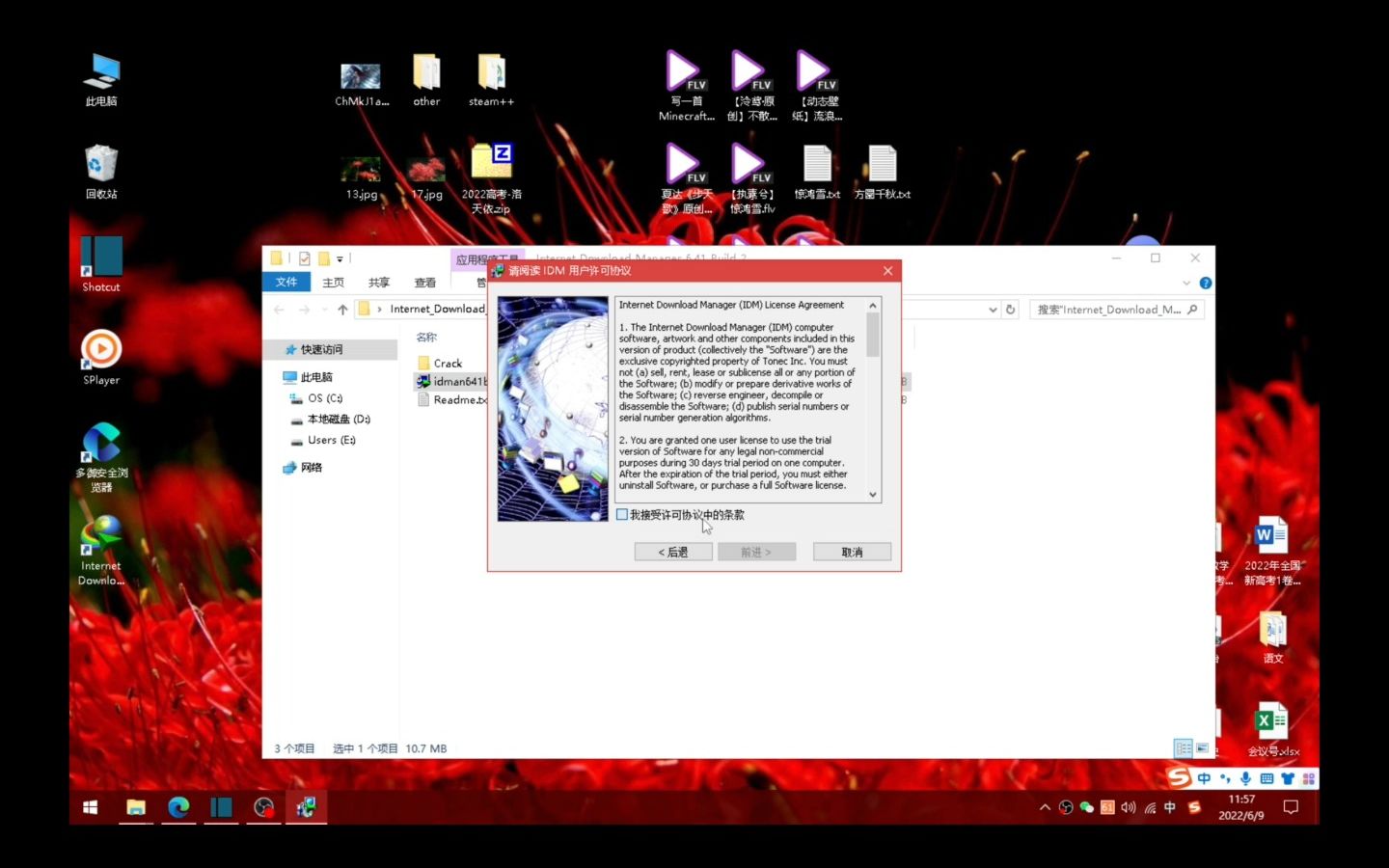Switch to the 查看 ribbon tab
This screenshot has width=1389, height=868.
(425, 283)
